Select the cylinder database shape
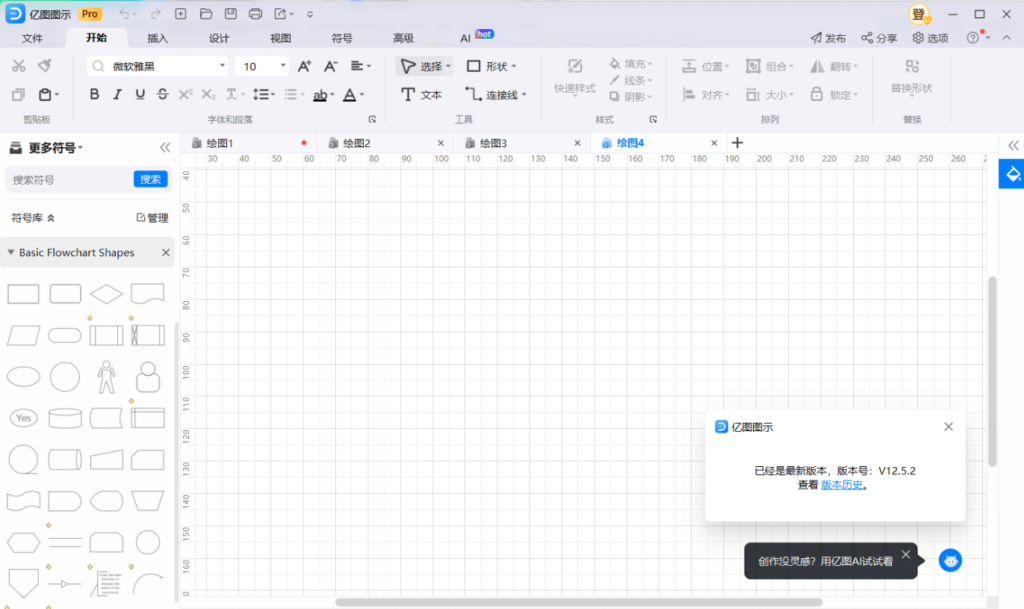This screenshot has width=1024, height=609. (x=65, y=418)
